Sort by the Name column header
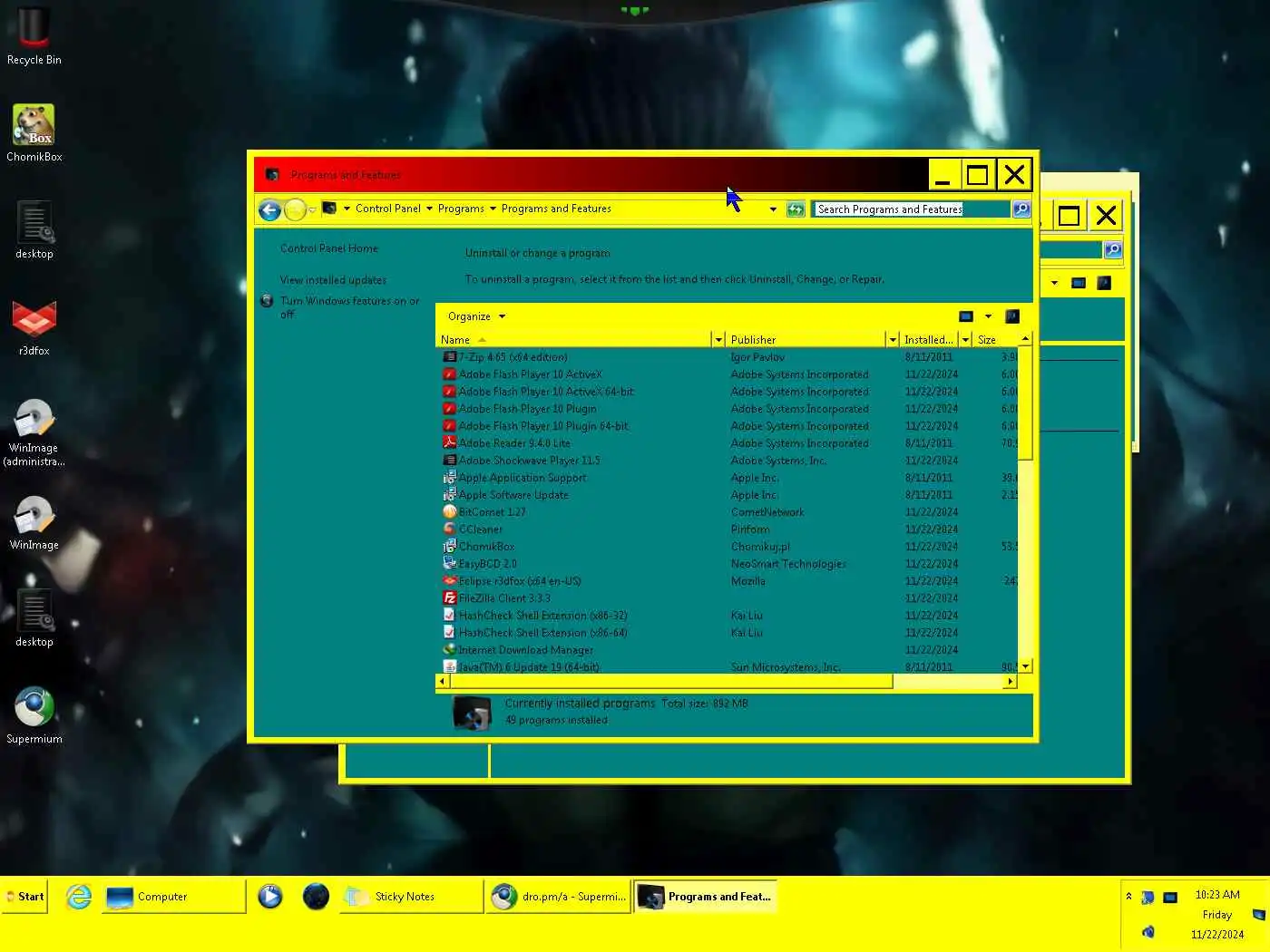The width and height of the screenshot is (1270, 952). [x=574, y=340]
